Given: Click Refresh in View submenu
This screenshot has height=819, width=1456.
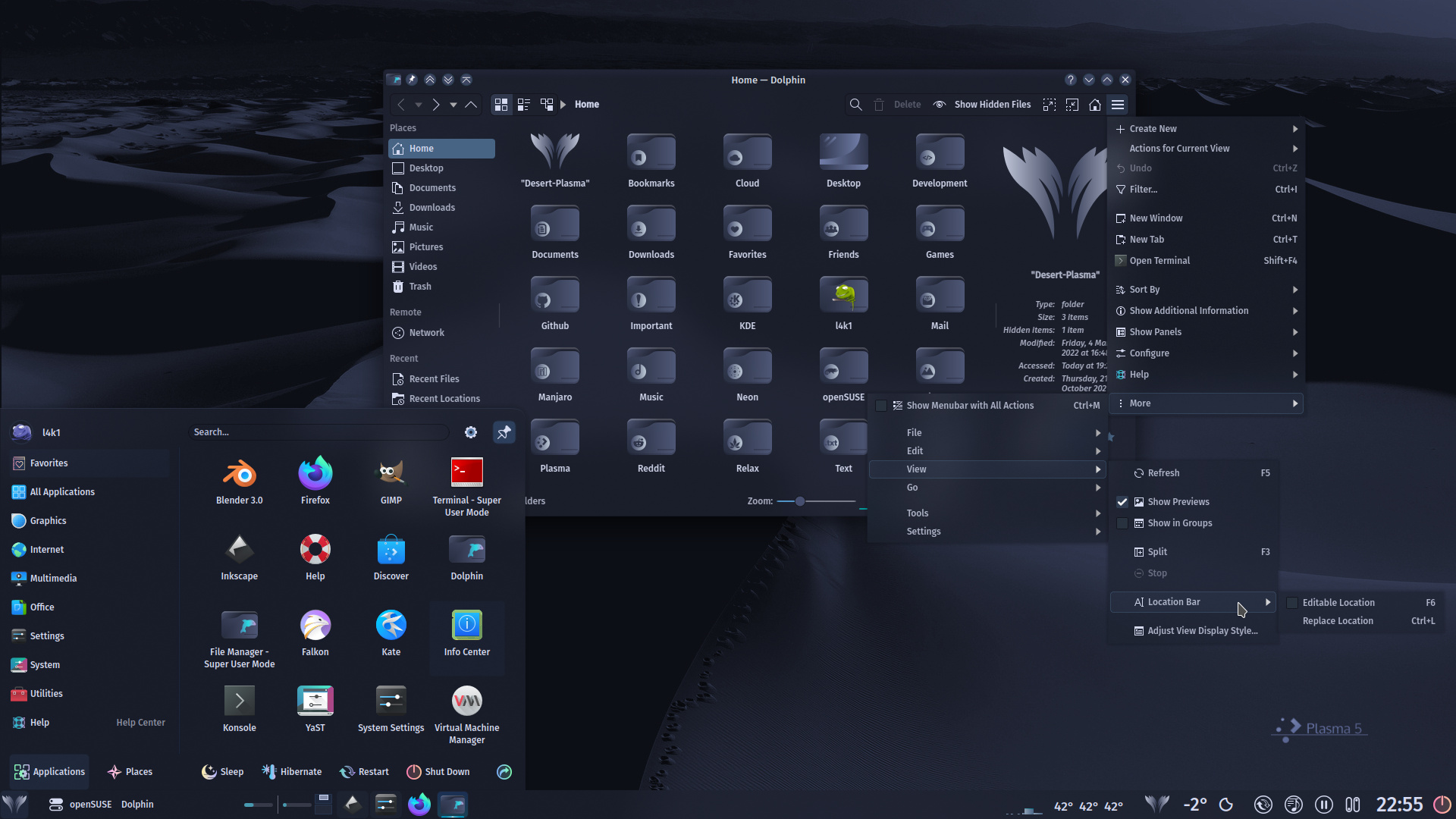Looking at the screenshot, I should (1194, 473).
